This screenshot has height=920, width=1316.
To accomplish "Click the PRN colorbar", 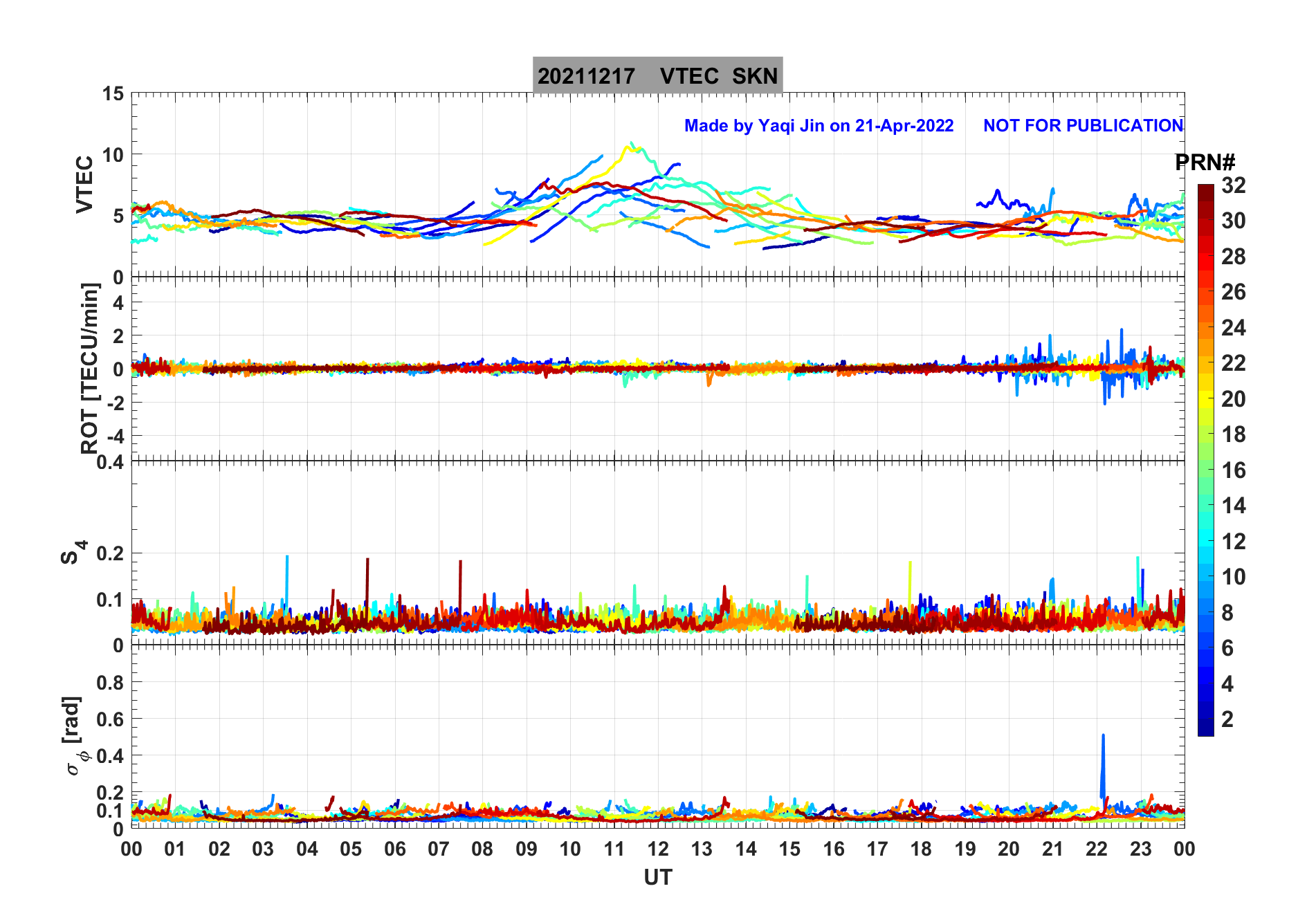I will [1205, 460].
